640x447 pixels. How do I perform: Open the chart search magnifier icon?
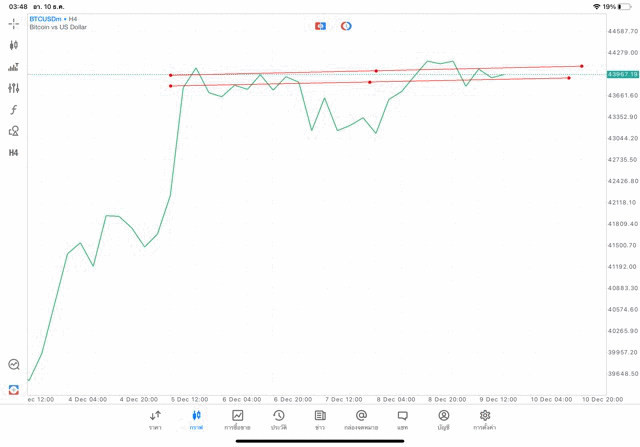click(14, 365)
